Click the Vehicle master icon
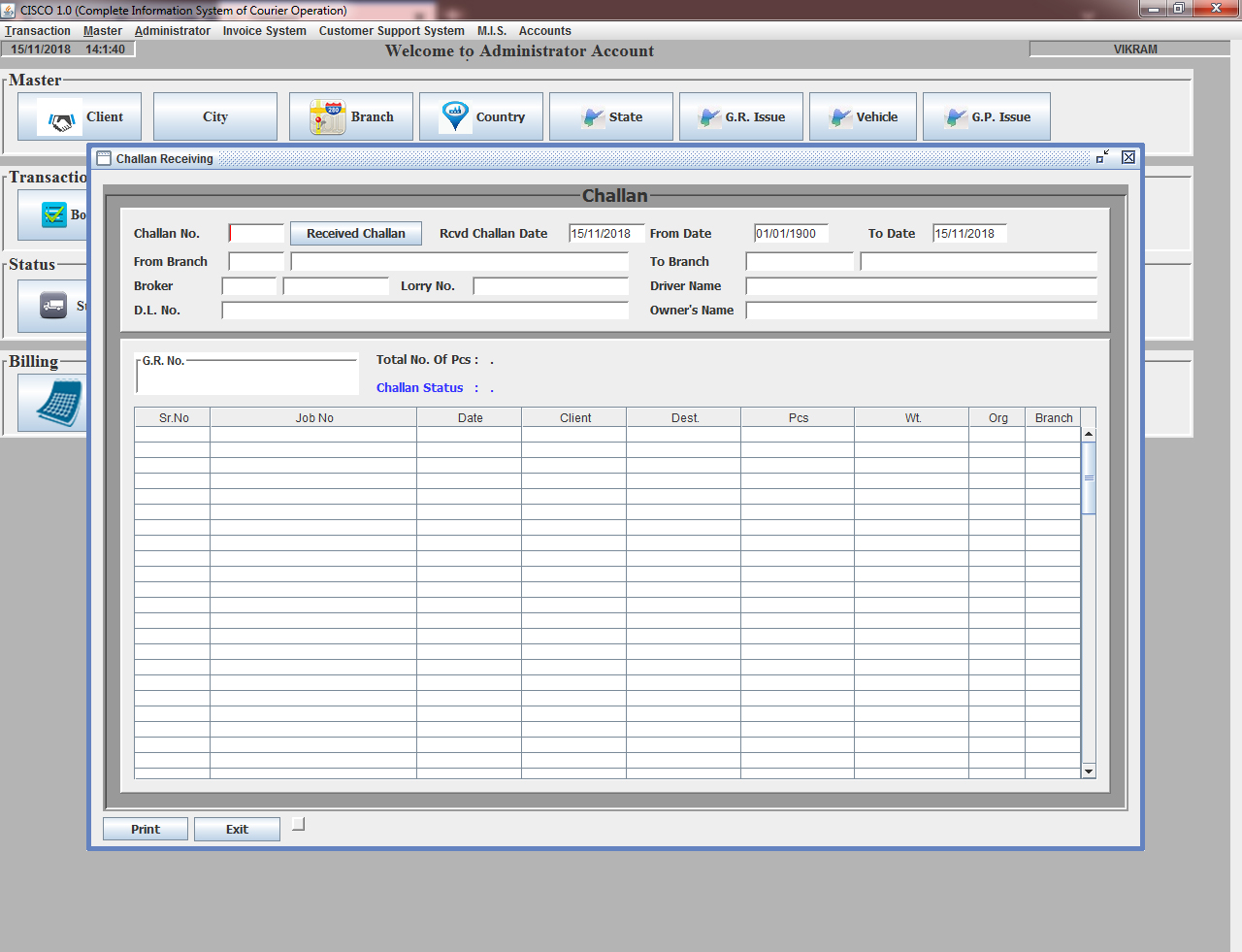 click(x=840, y=117)
